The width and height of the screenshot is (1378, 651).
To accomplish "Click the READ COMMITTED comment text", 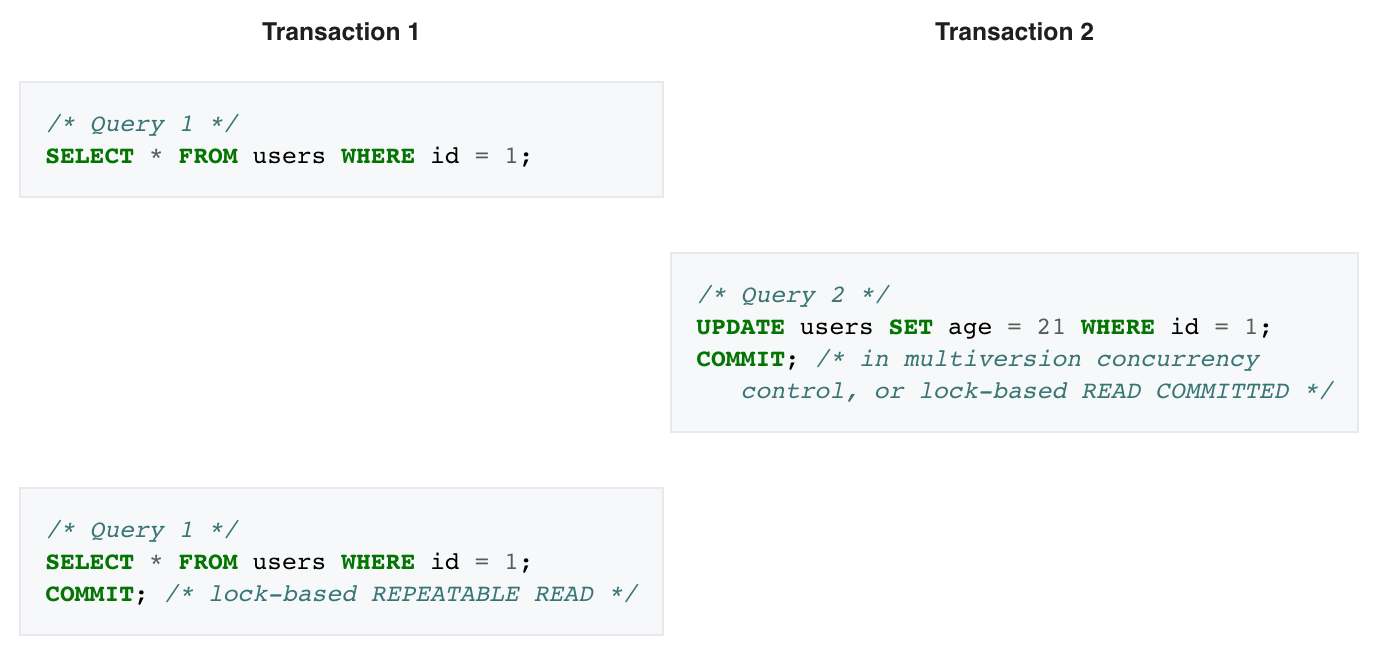I will 1185,391.
